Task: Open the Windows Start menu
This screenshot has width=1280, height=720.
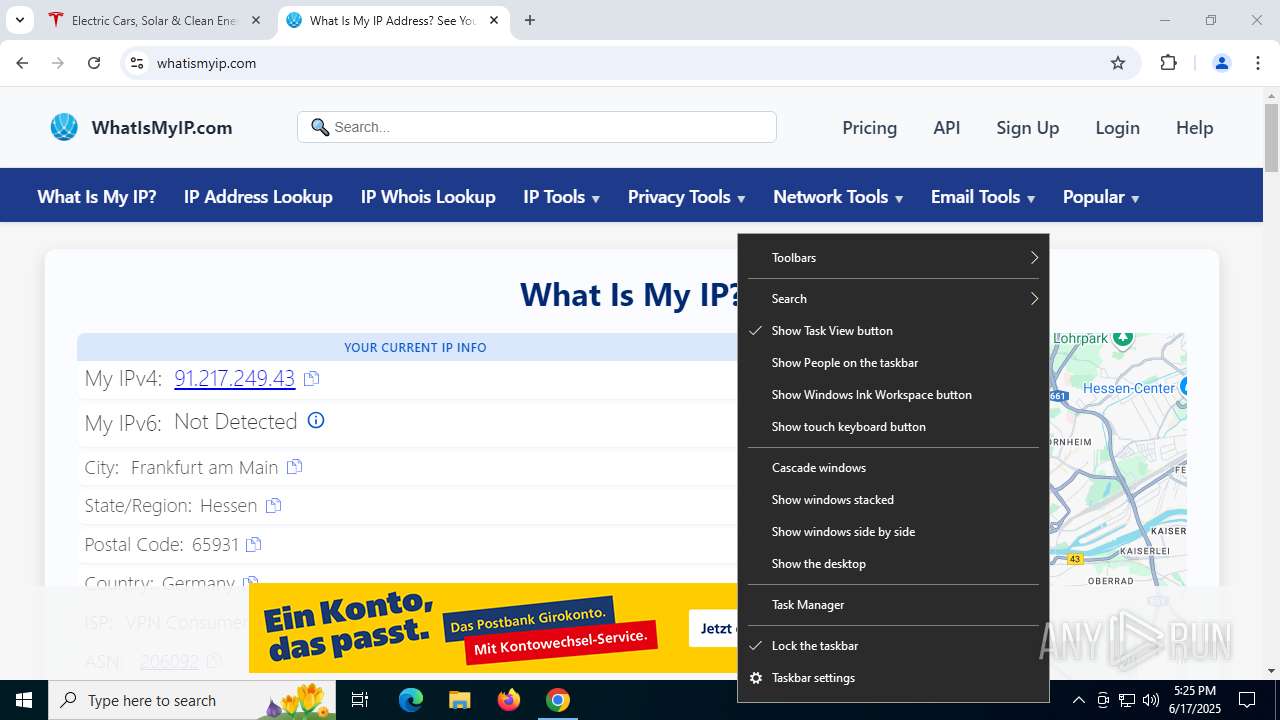Action: 24,700
